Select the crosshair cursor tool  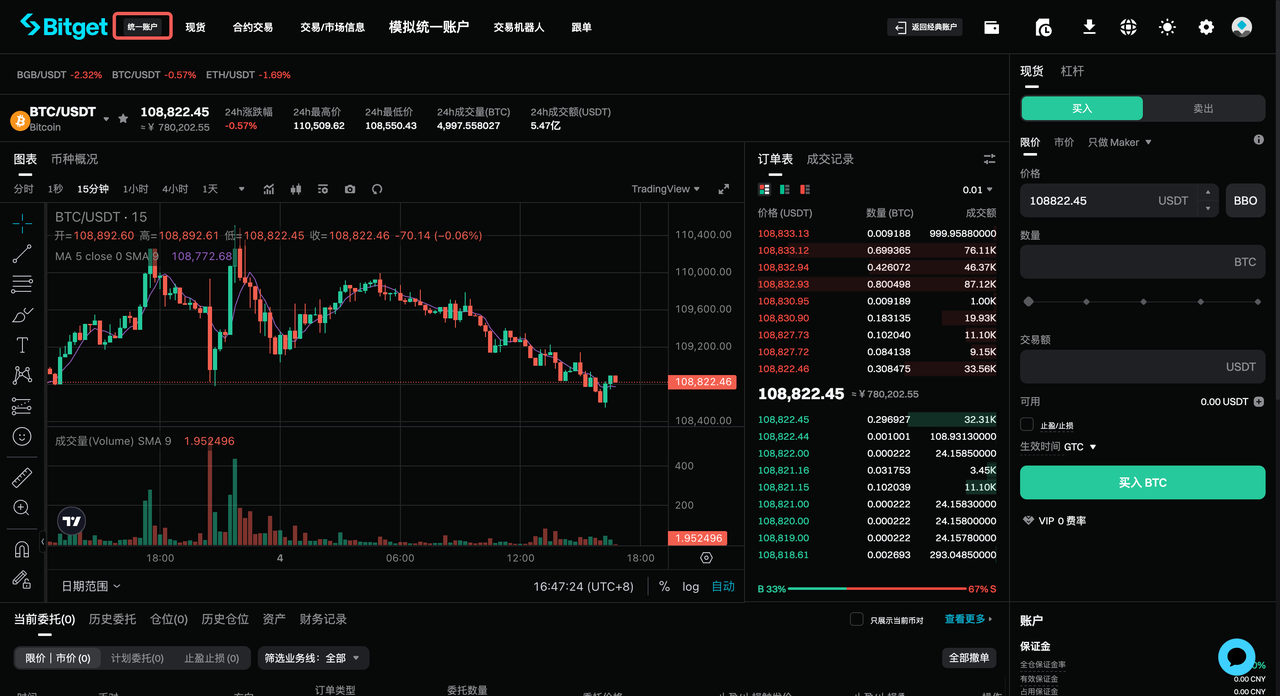21,222
